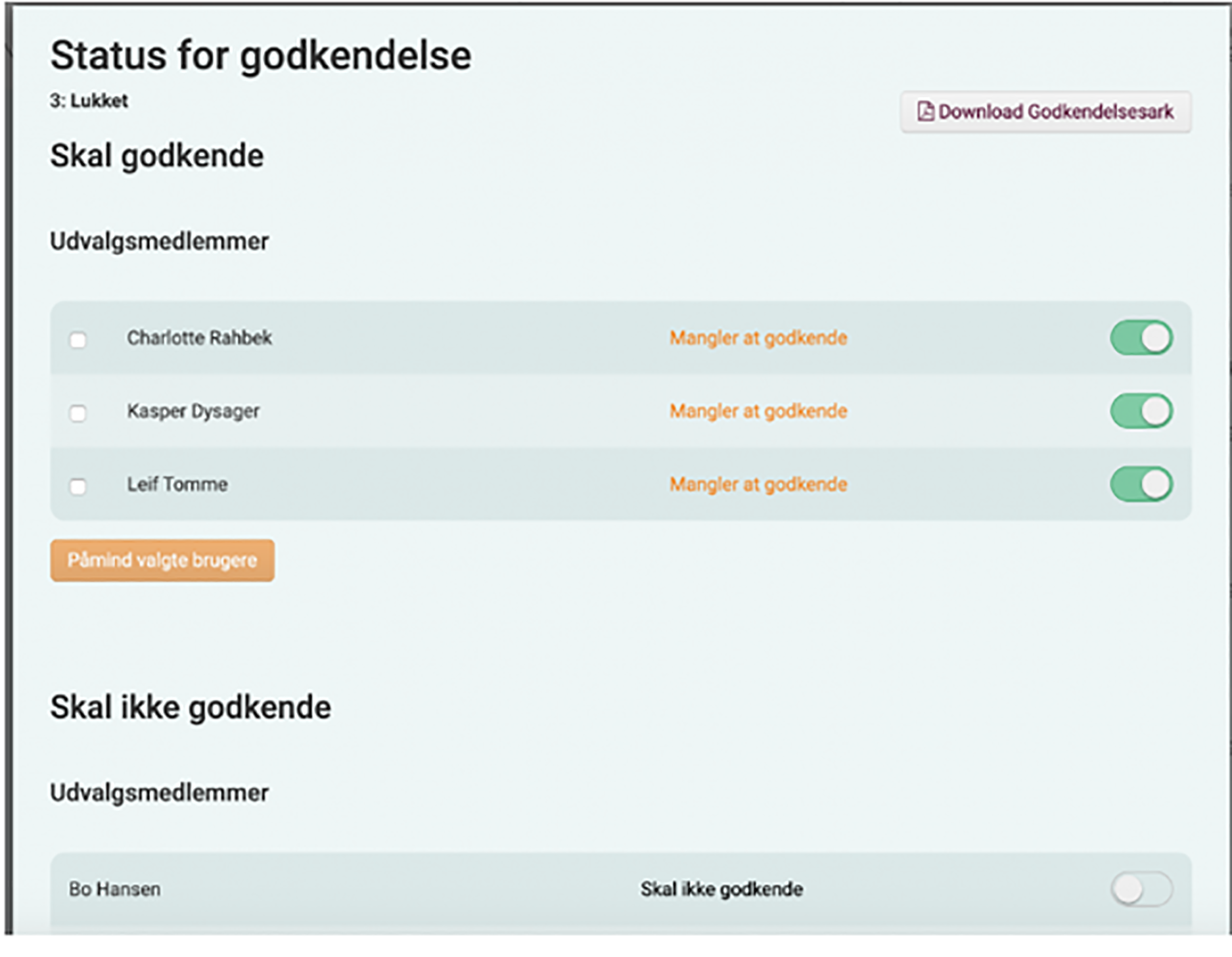Click on Leif Tomme's name
The width and height of the screenshot is (1232, 957).
177,484
